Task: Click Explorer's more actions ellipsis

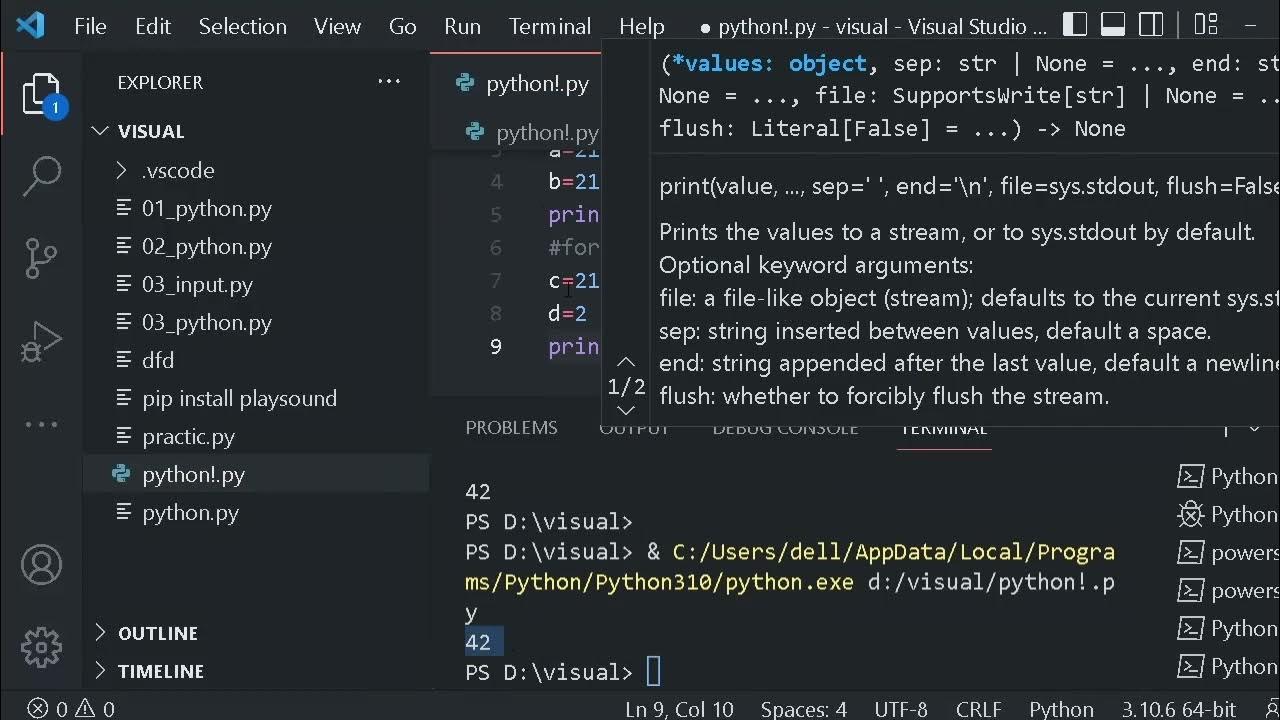Action: [x=389, y=82]
